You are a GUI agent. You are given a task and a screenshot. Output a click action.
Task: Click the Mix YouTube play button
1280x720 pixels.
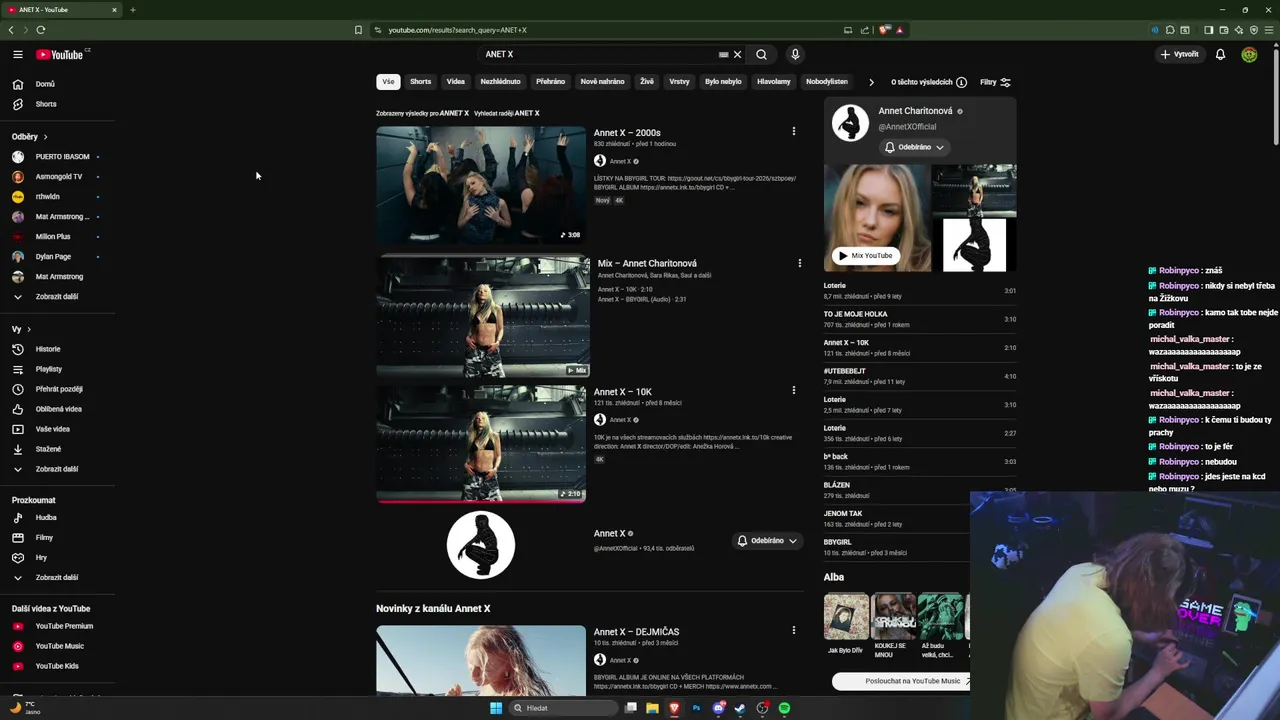(x=865, y=256)
